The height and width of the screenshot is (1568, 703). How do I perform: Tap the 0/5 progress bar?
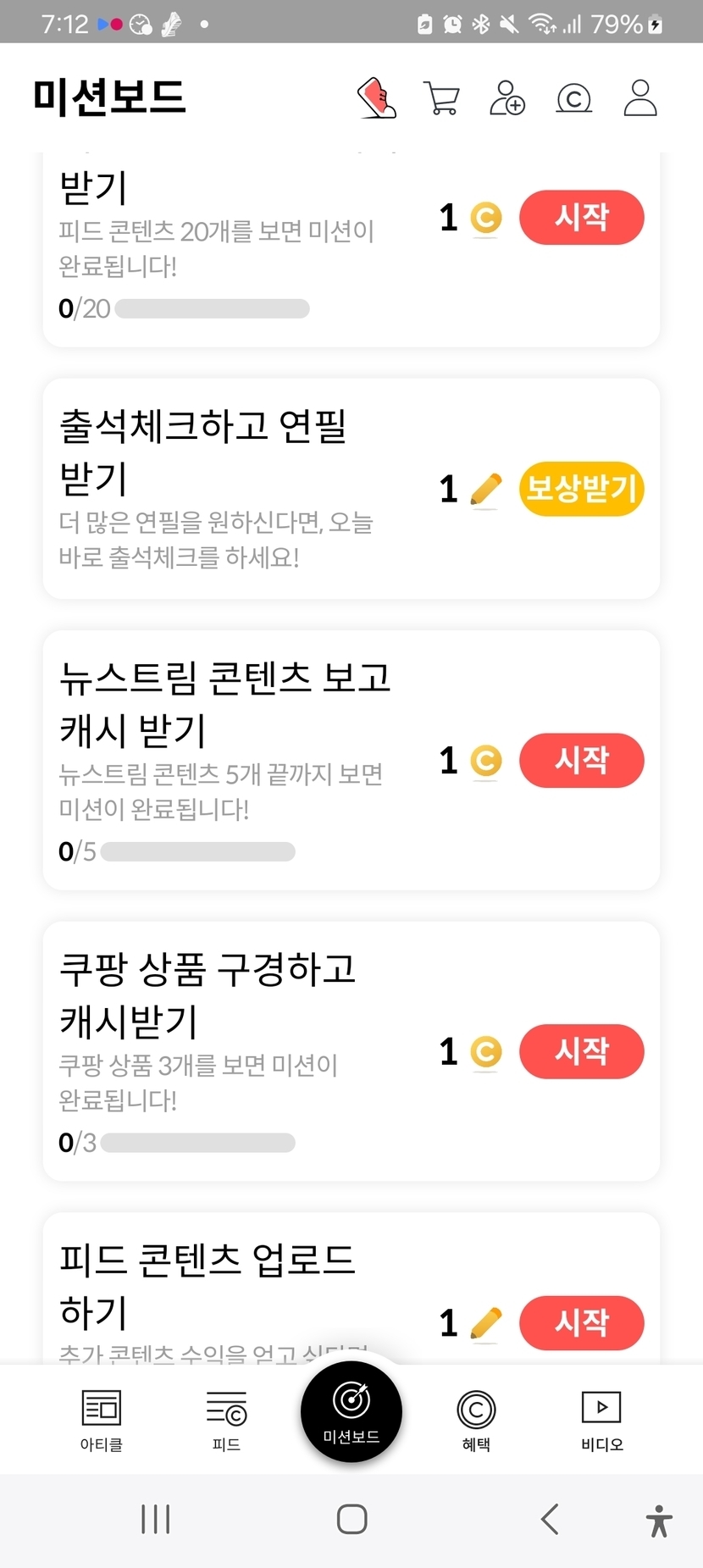[x=197, y=851]
